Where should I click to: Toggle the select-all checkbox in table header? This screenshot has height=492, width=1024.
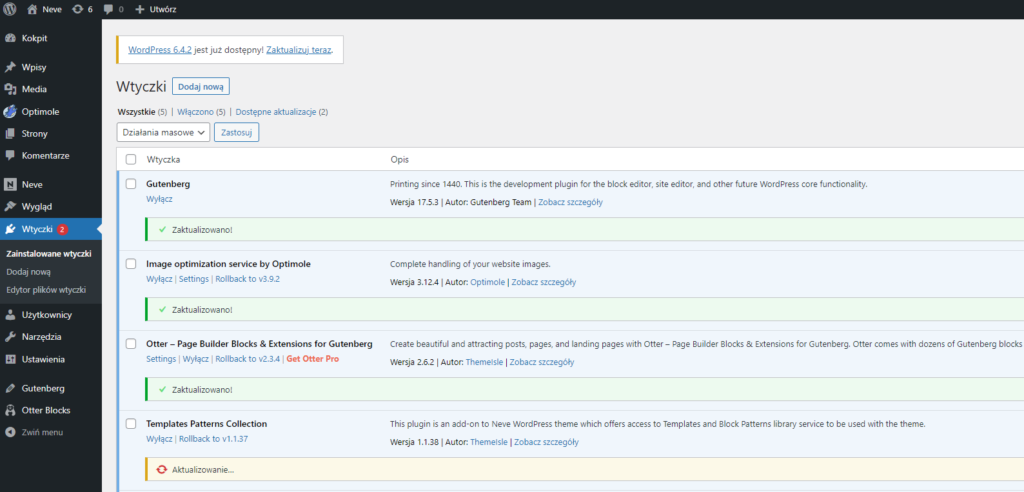[131, 160]
